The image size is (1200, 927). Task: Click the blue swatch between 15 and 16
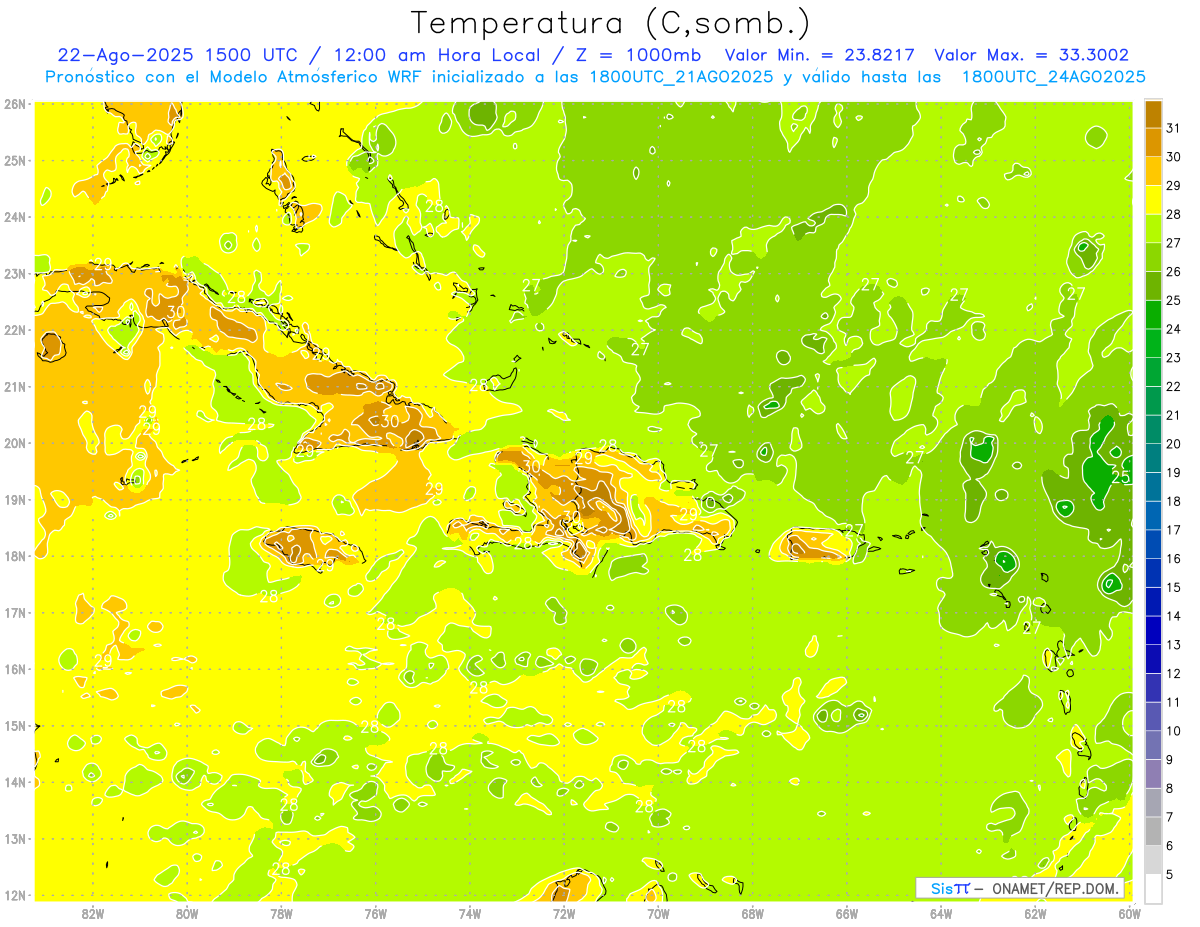point(1153,572)
